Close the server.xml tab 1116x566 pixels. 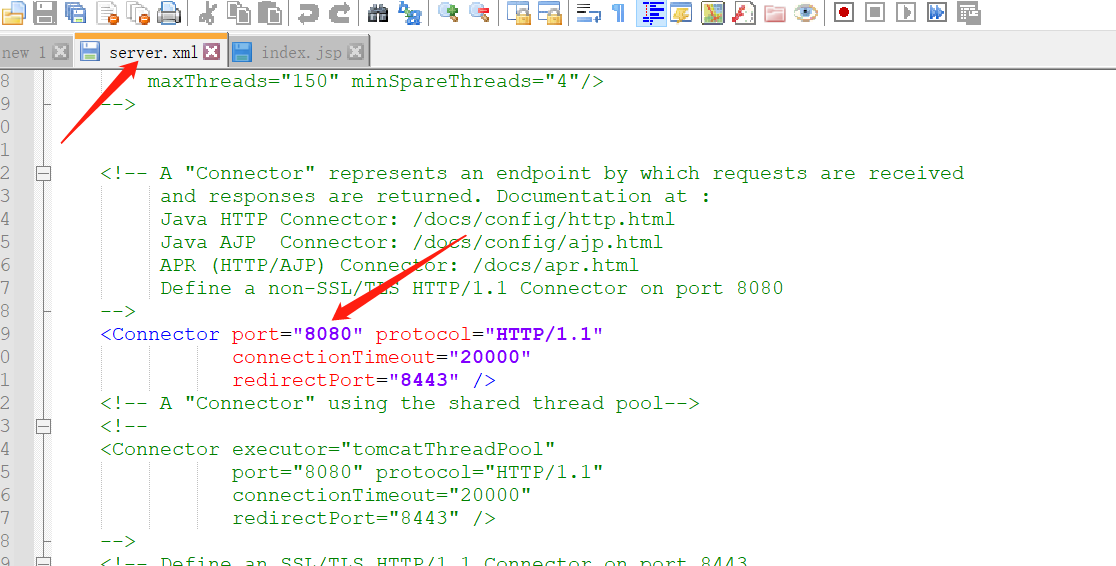coord(211,51)
